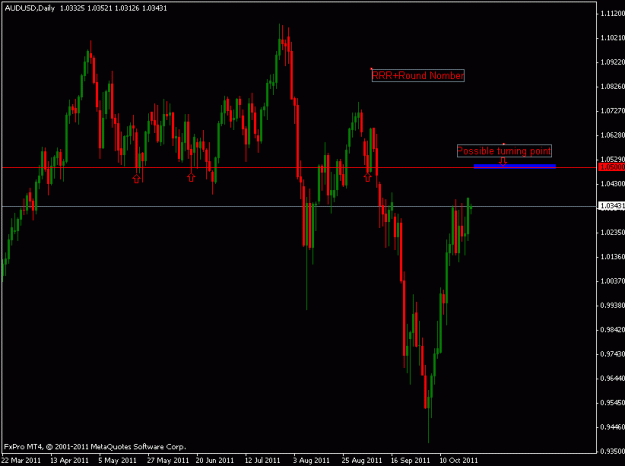Click the 27 May 2011 date label

[x=168, y=460]
